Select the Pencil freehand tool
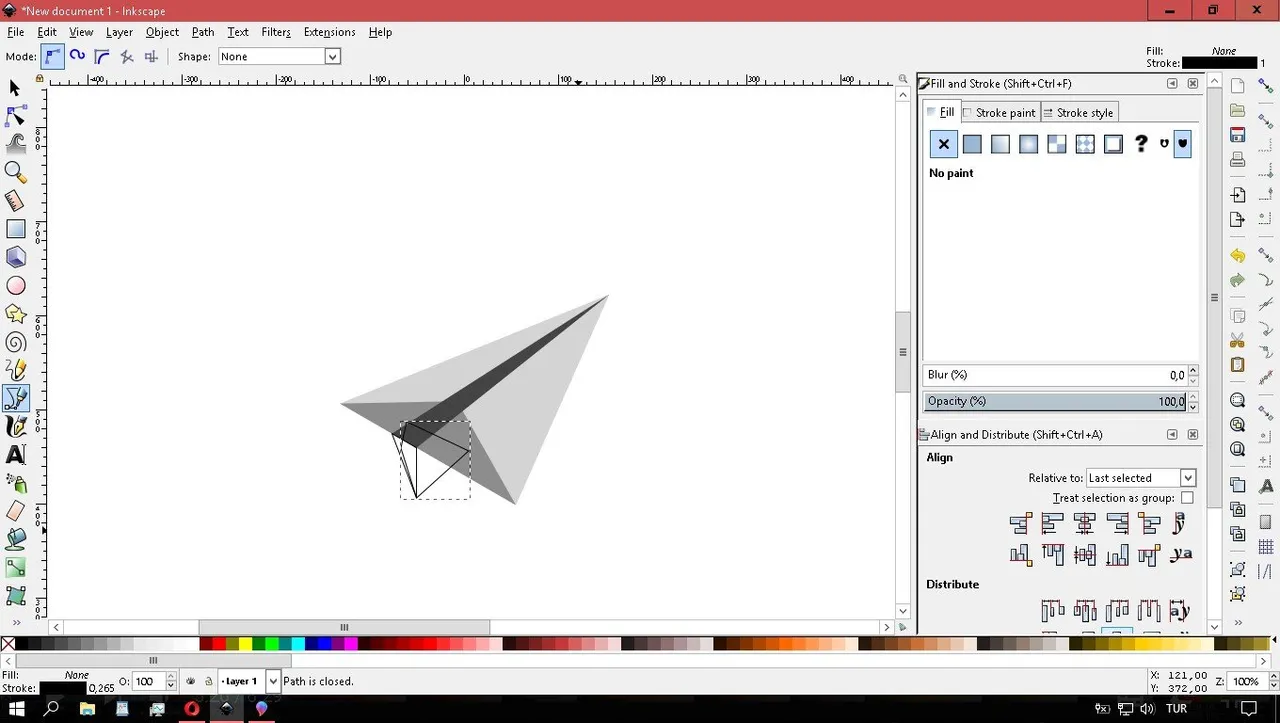1280x723 pixels. [15, 371]
